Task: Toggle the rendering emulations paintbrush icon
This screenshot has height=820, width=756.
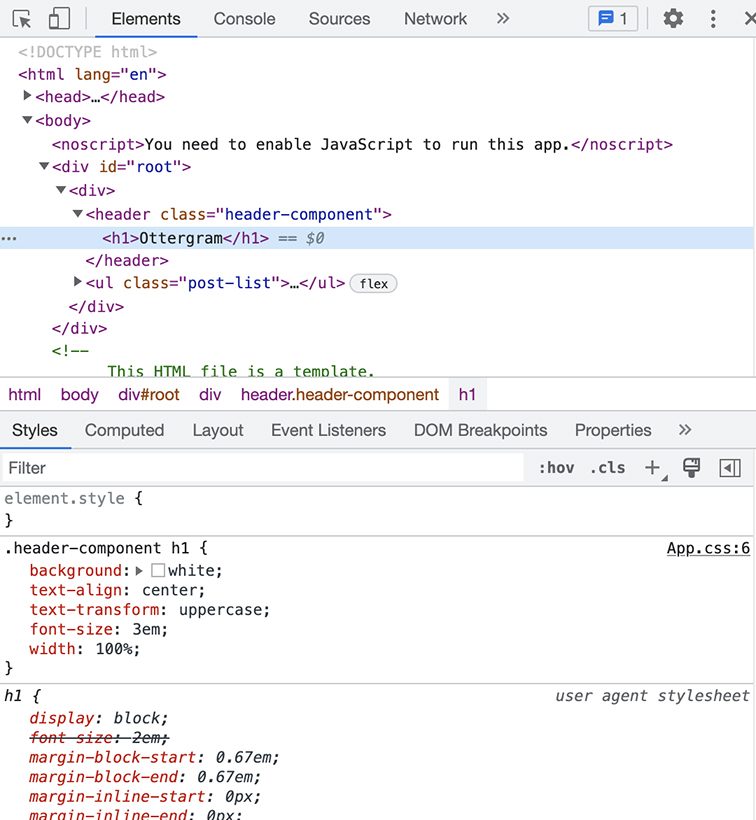Action: point(691,468)
